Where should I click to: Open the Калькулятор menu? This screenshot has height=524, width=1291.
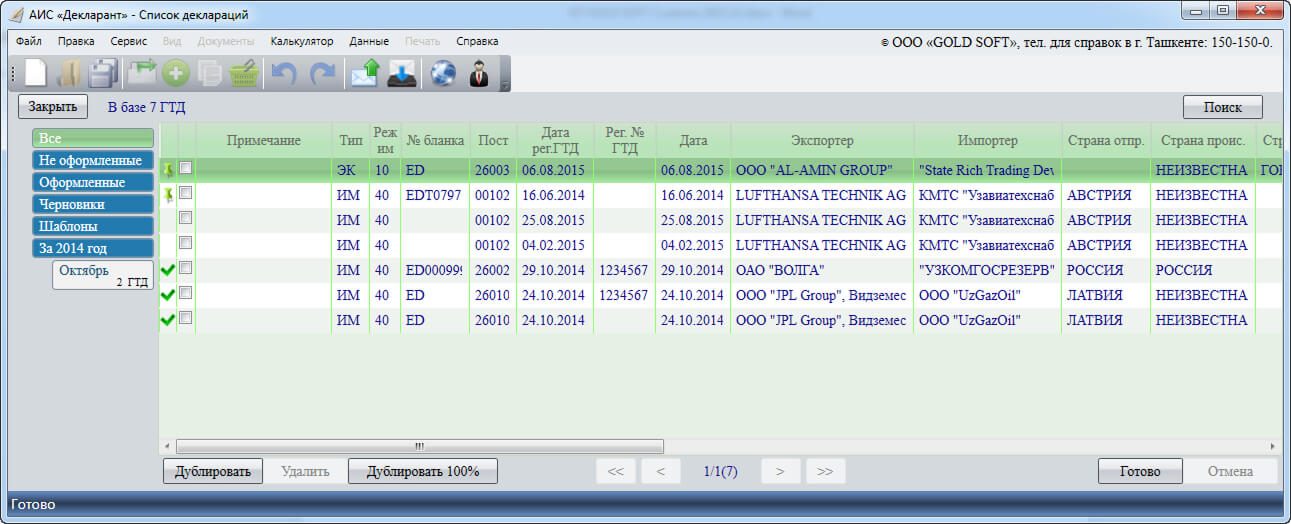point(302,41)
